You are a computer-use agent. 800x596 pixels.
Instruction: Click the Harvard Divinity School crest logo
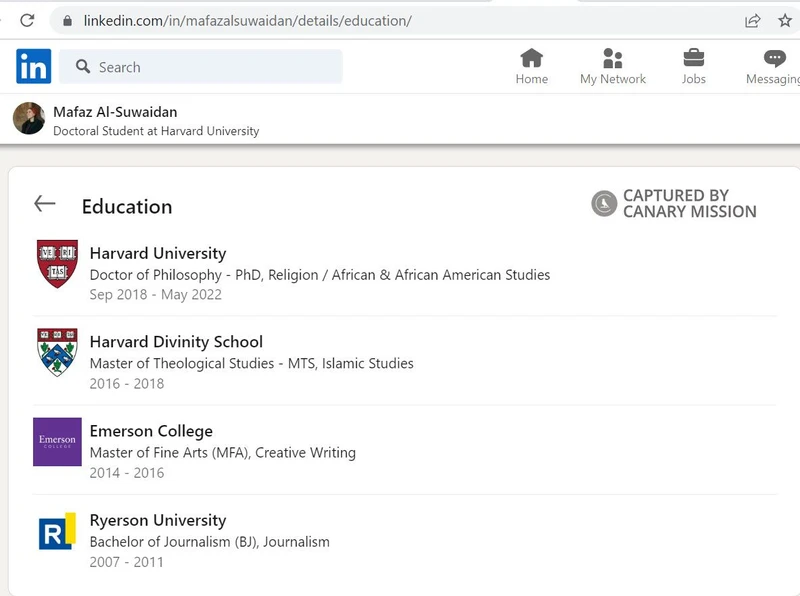click(58, 353)
